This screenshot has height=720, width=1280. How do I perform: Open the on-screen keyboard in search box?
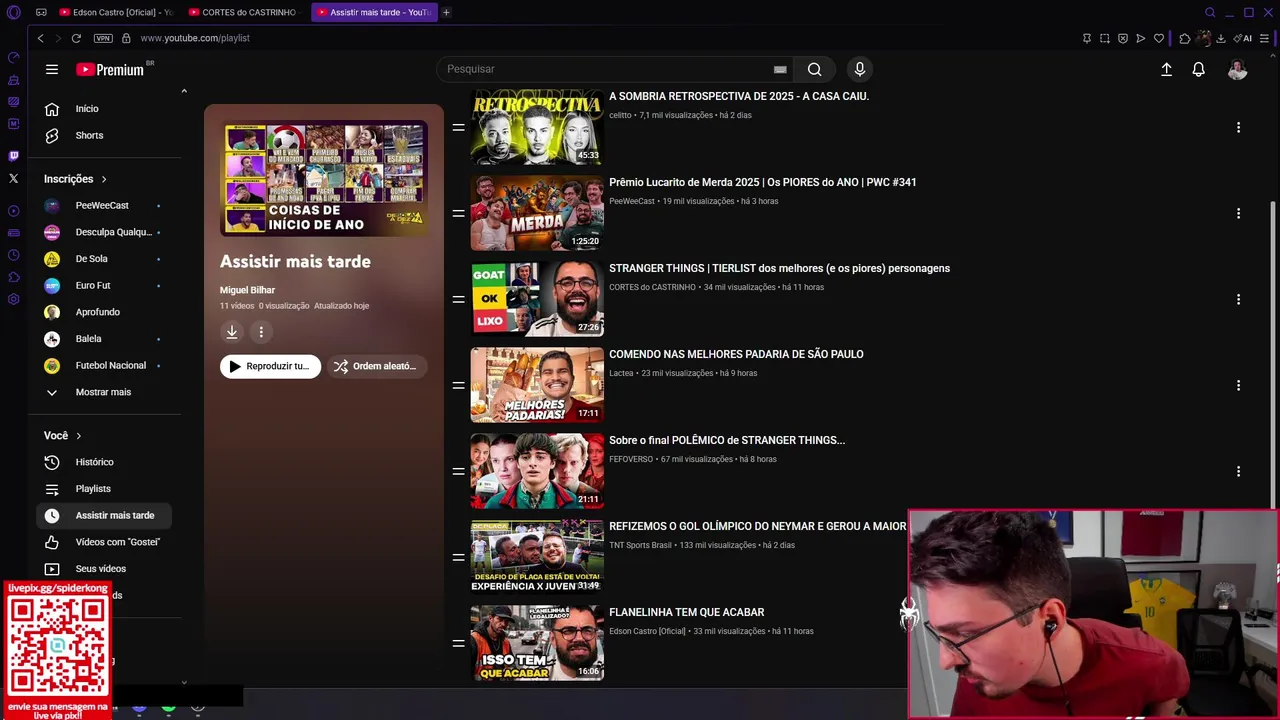pos(780,69)
